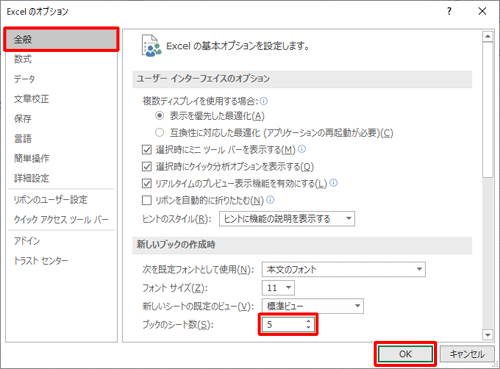
Task: Open クイック アクセス ツール バー settings
Action: pos(61,220)
